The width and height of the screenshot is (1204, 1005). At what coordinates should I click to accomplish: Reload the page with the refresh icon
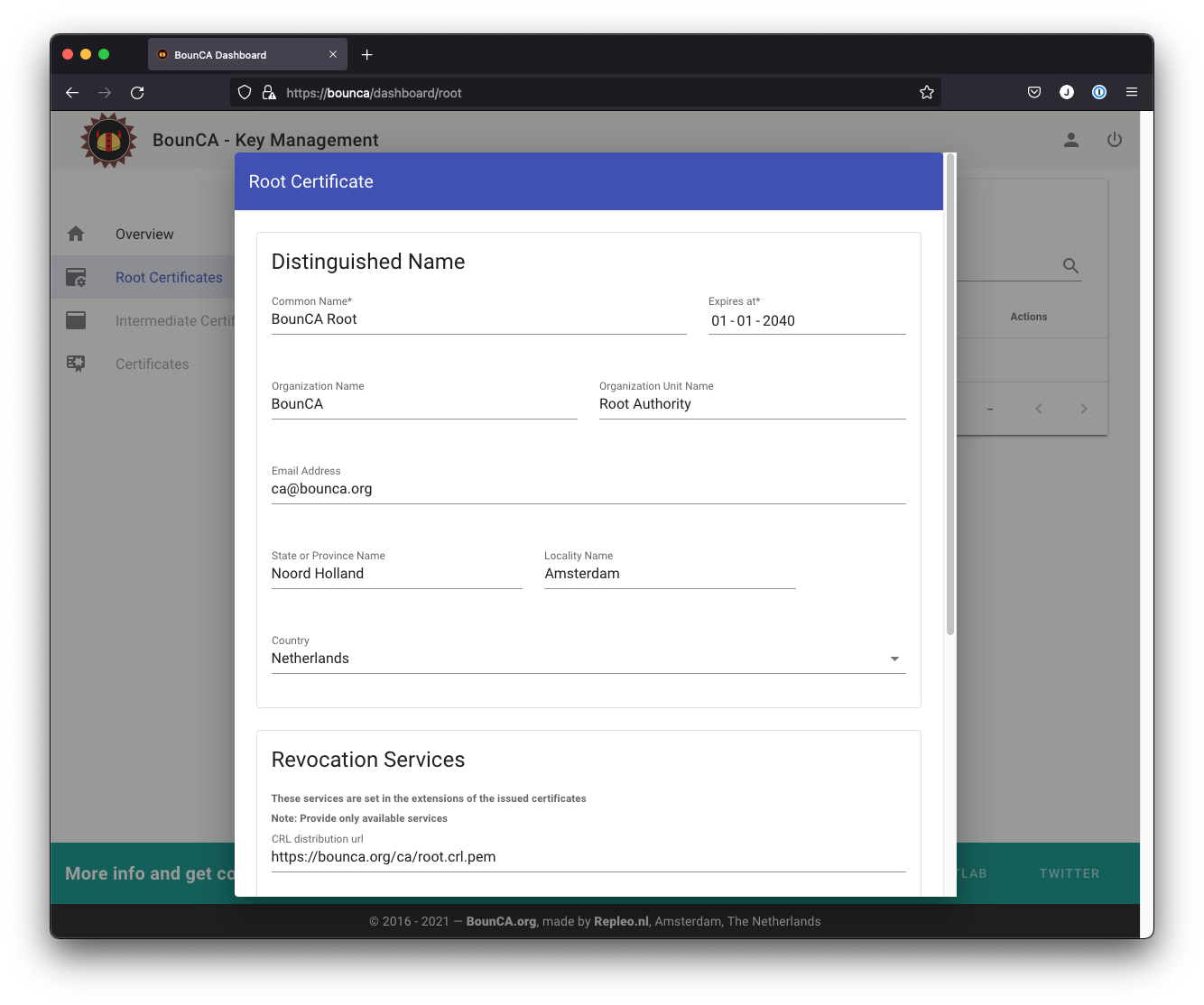coord(137,92)
